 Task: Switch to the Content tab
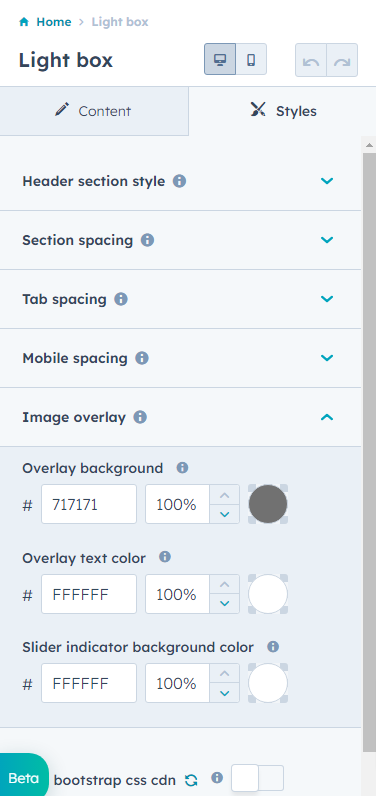94,111
